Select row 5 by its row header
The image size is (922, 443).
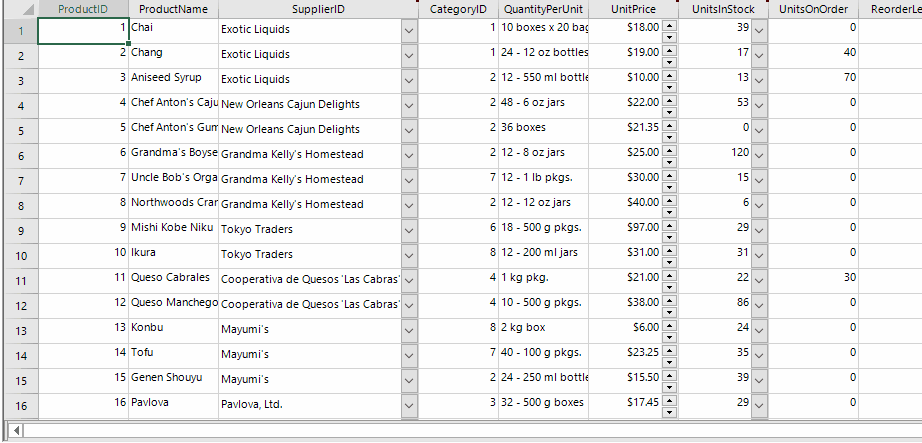20,131
